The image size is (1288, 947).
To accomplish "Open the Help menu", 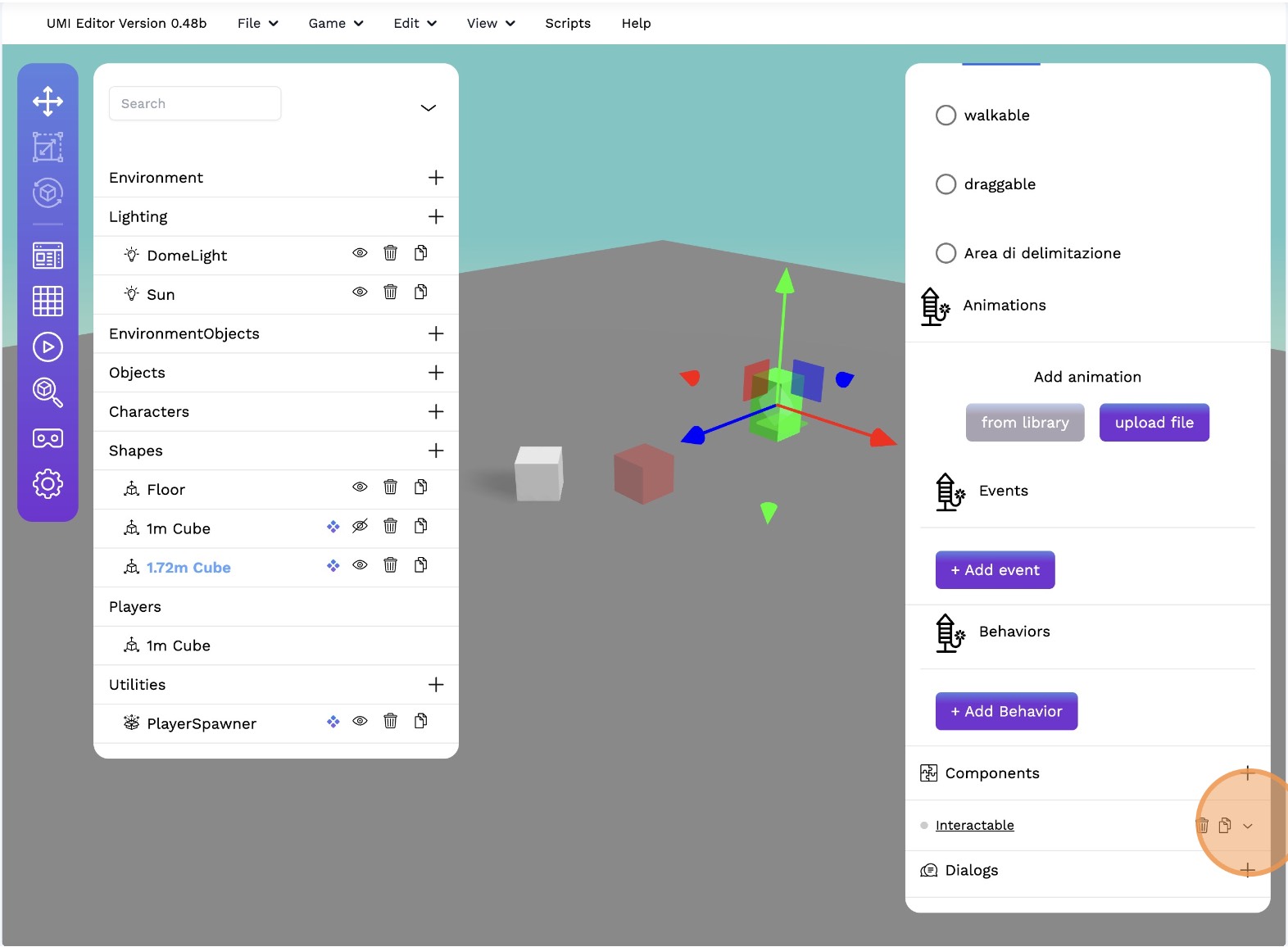I will click(x=636, y=24).
